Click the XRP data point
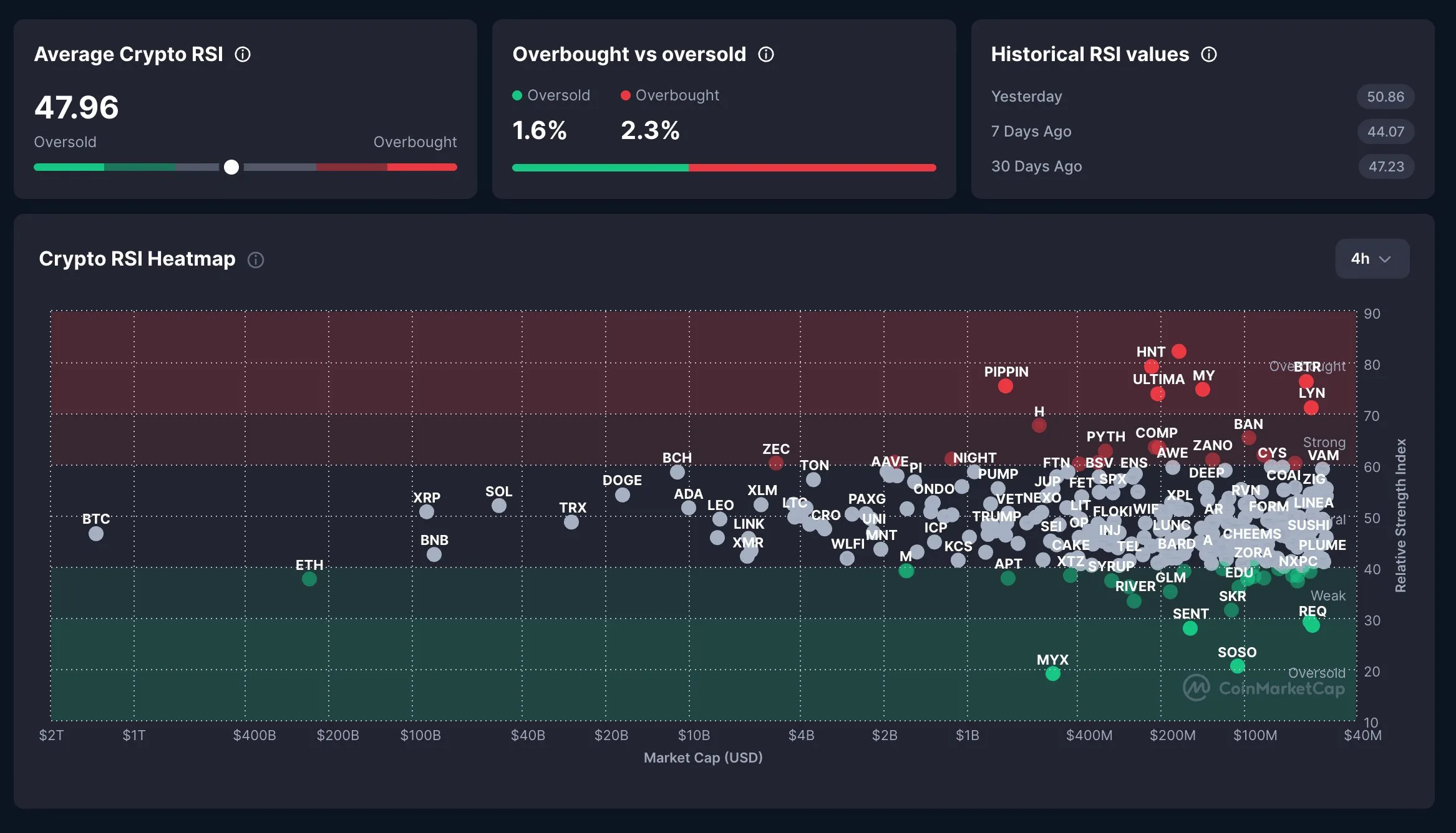 (427, 512)
